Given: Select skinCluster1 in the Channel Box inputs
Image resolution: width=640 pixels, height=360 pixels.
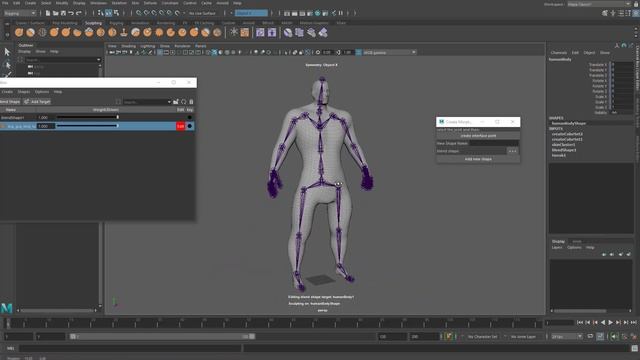Looking at the screenshot, I should click(x=563, y=144).
